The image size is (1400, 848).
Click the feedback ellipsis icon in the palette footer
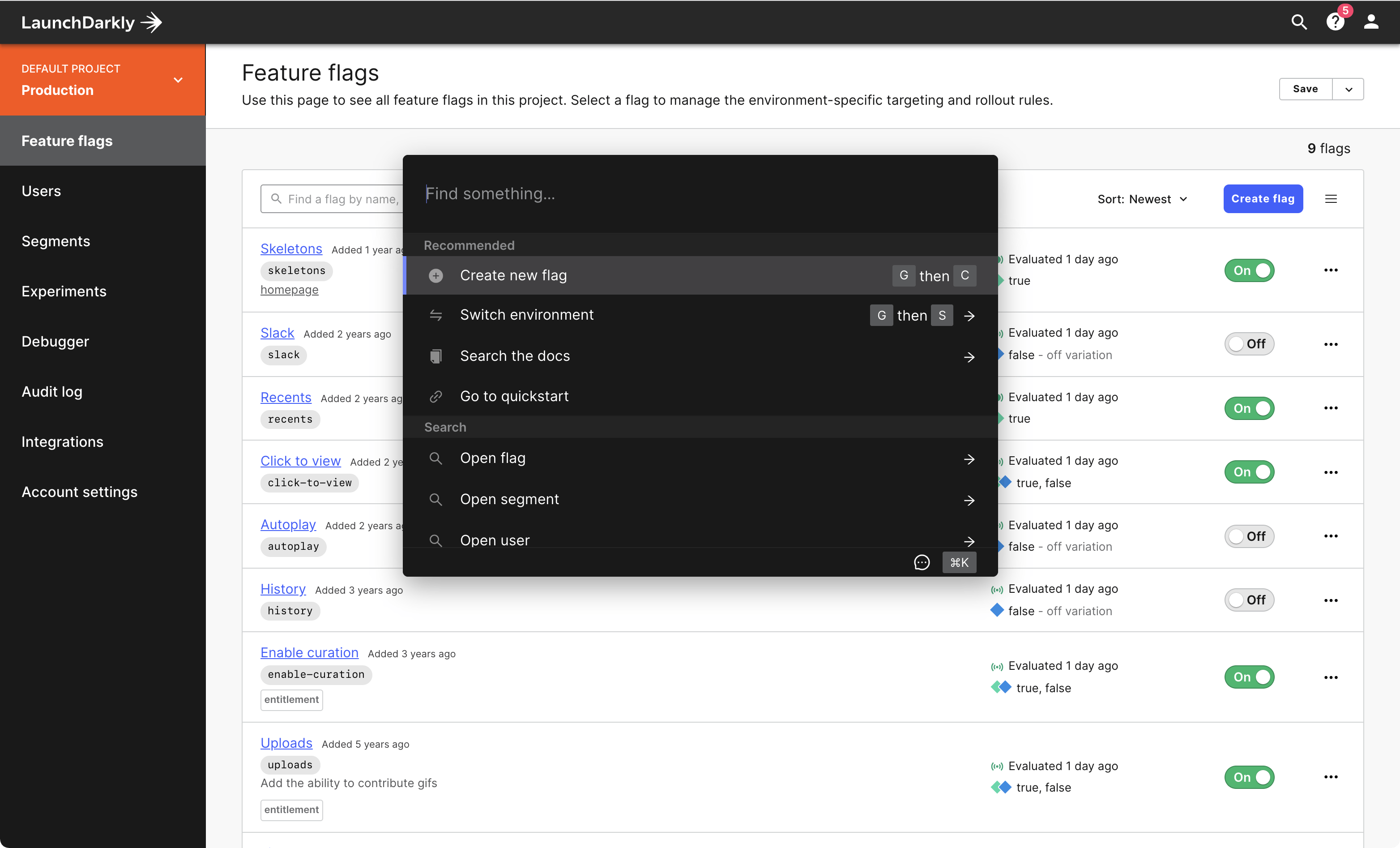pos(922,562)
